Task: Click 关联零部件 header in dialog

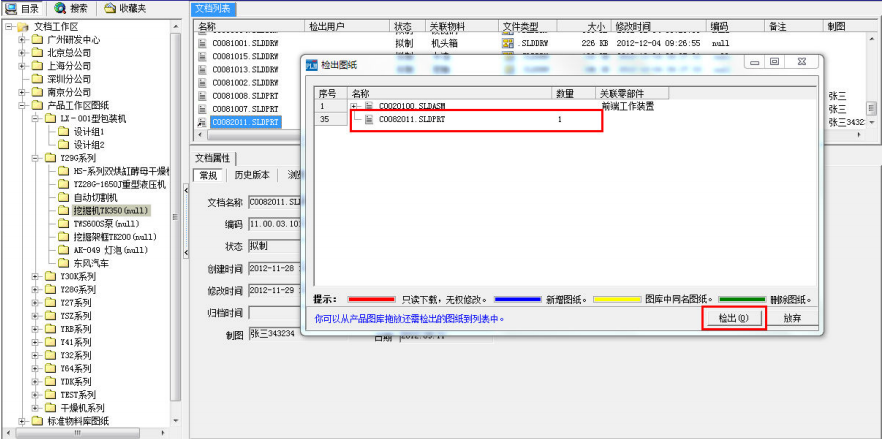Action: [632, 93]
